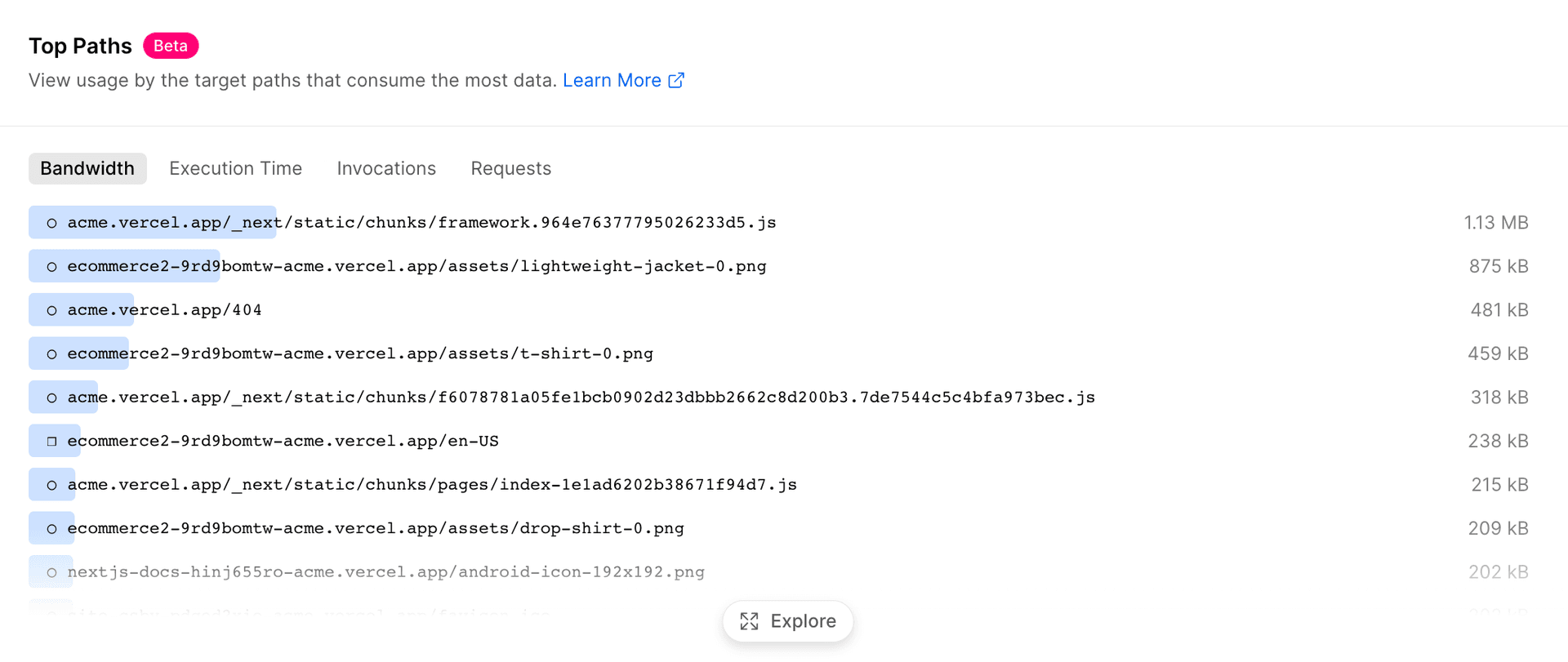The width and height of the screenshot is (1568, 662).
Task: Open the Invocations tab
Action: [x=386, y=168]
